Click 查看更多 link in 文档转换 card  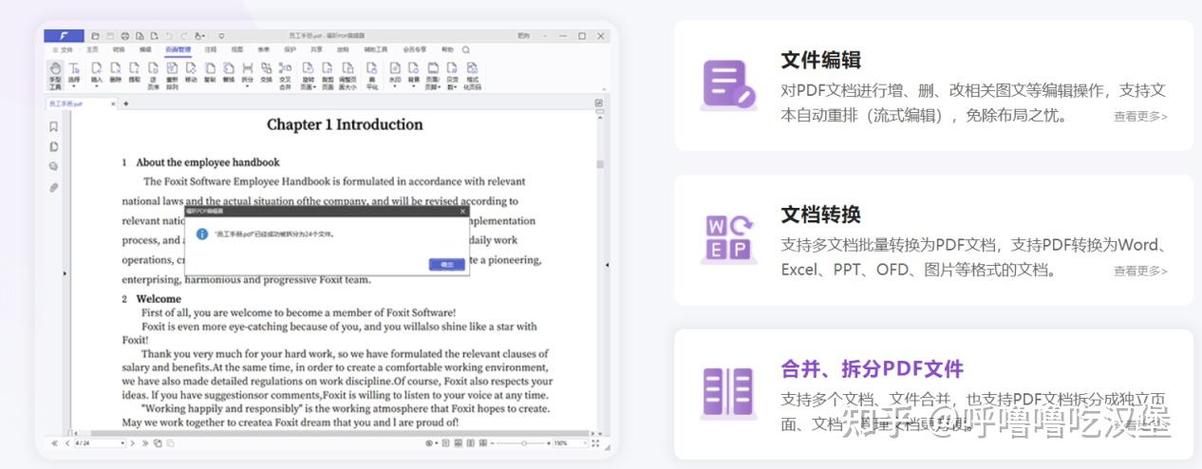click(1140, 270)
